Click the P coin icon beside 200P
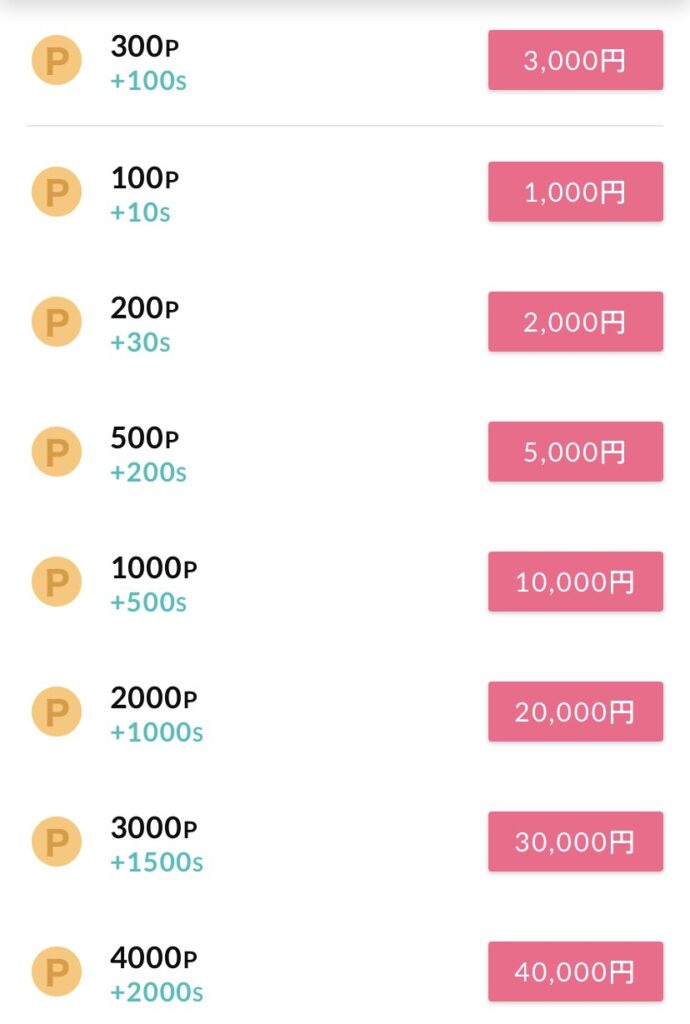690x1024 pixels. click(x=56, y=321)
